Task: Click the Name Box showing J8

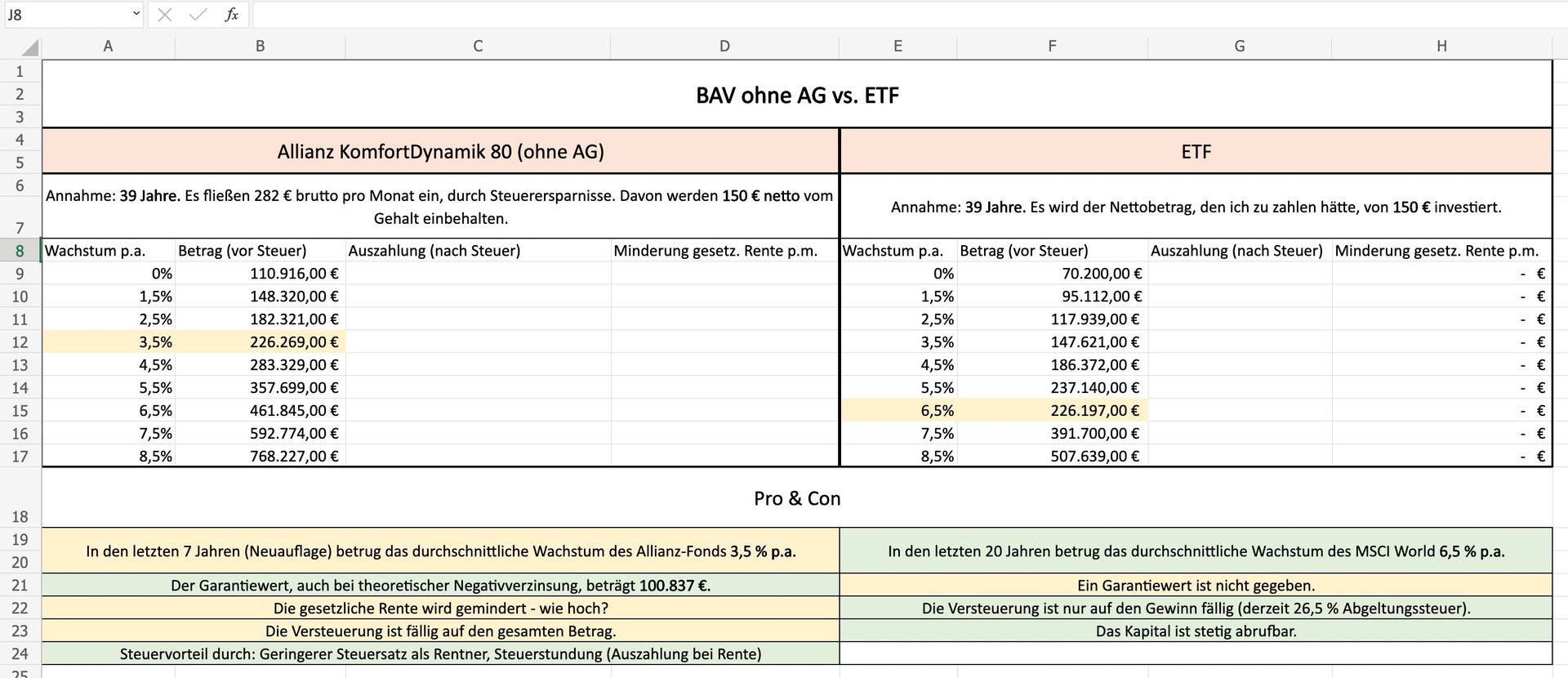Action: pos(65,15)
